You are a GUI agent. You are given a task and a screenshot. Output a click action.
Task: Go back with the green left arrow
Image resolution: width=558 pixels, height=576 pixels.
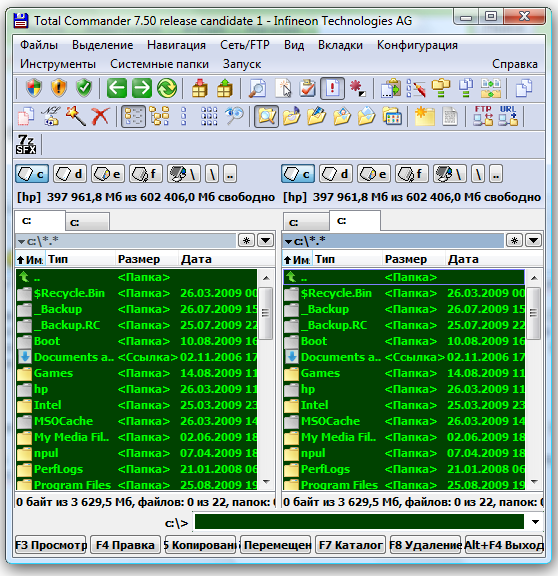(117, 88)
